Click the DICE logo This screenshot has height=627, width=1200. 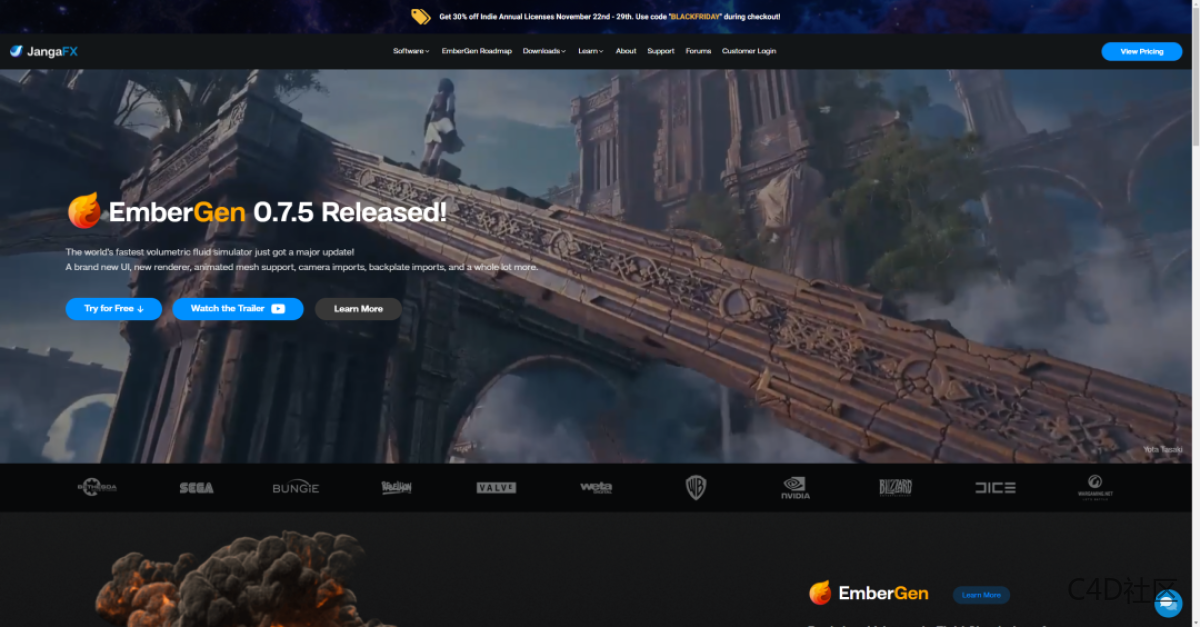click(x=995, y=488)
